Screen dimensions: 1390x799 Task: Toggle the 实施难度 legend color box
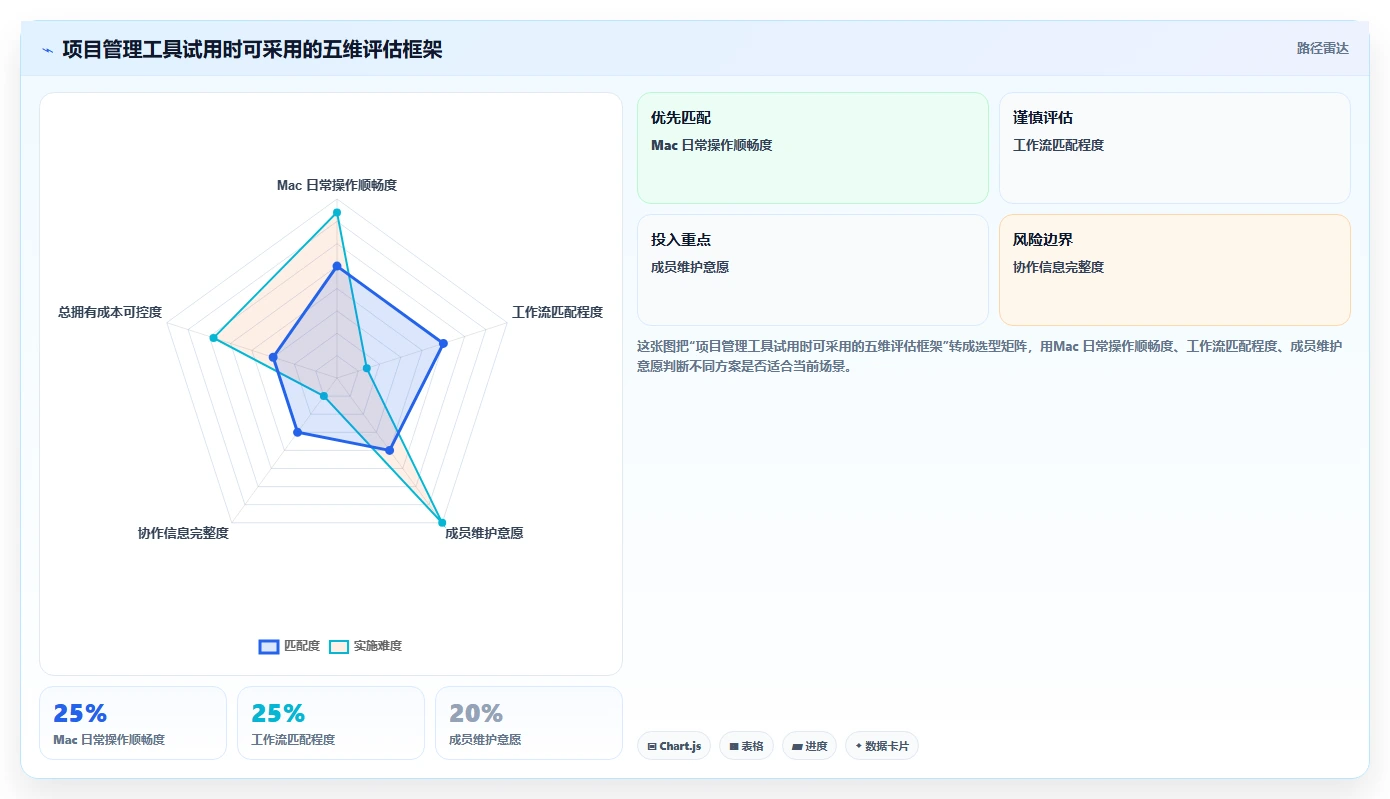coord(339,646)
